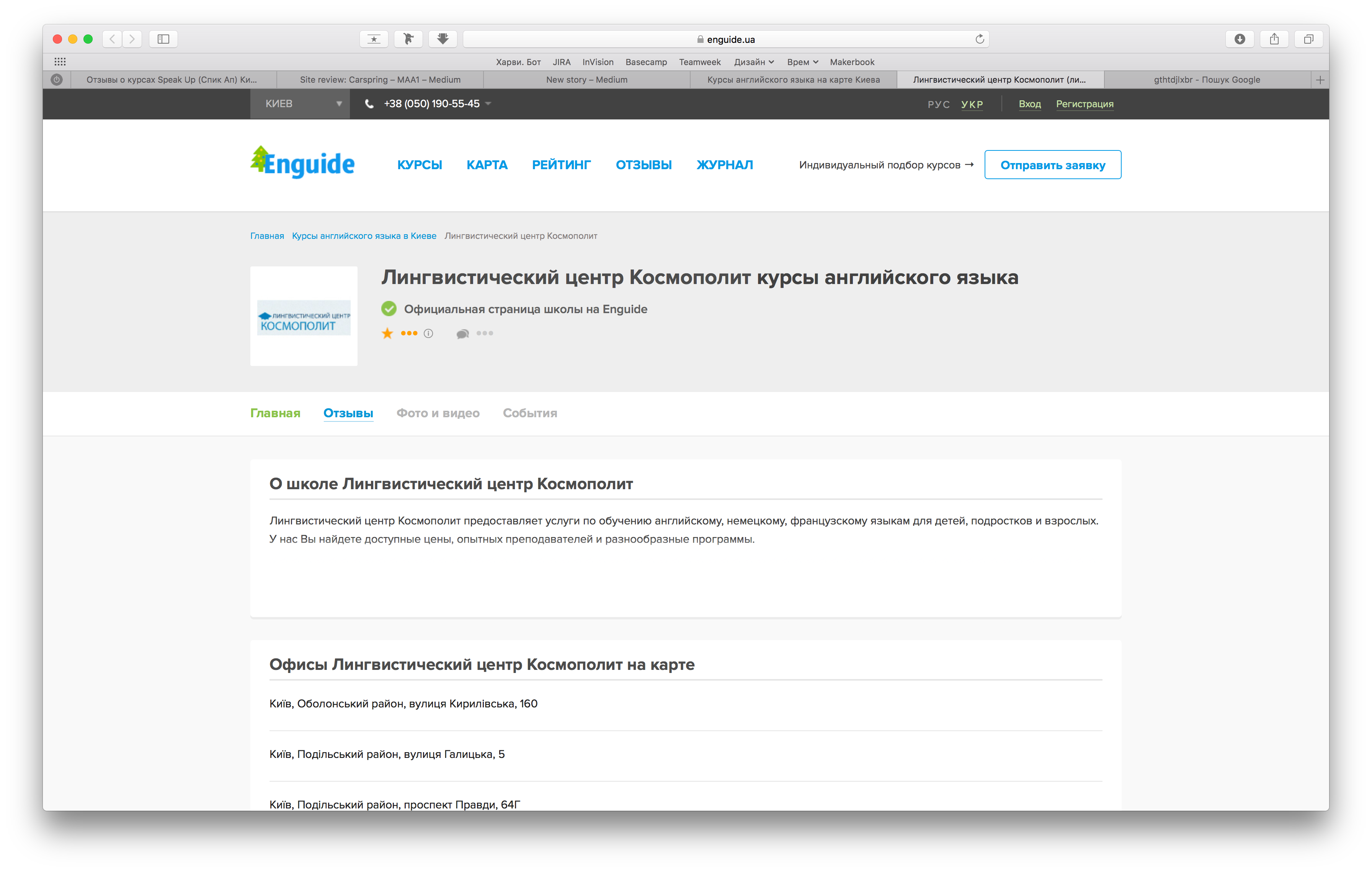
Task: Show all tabs overview icon
Action: click(x=1309, y=39)
